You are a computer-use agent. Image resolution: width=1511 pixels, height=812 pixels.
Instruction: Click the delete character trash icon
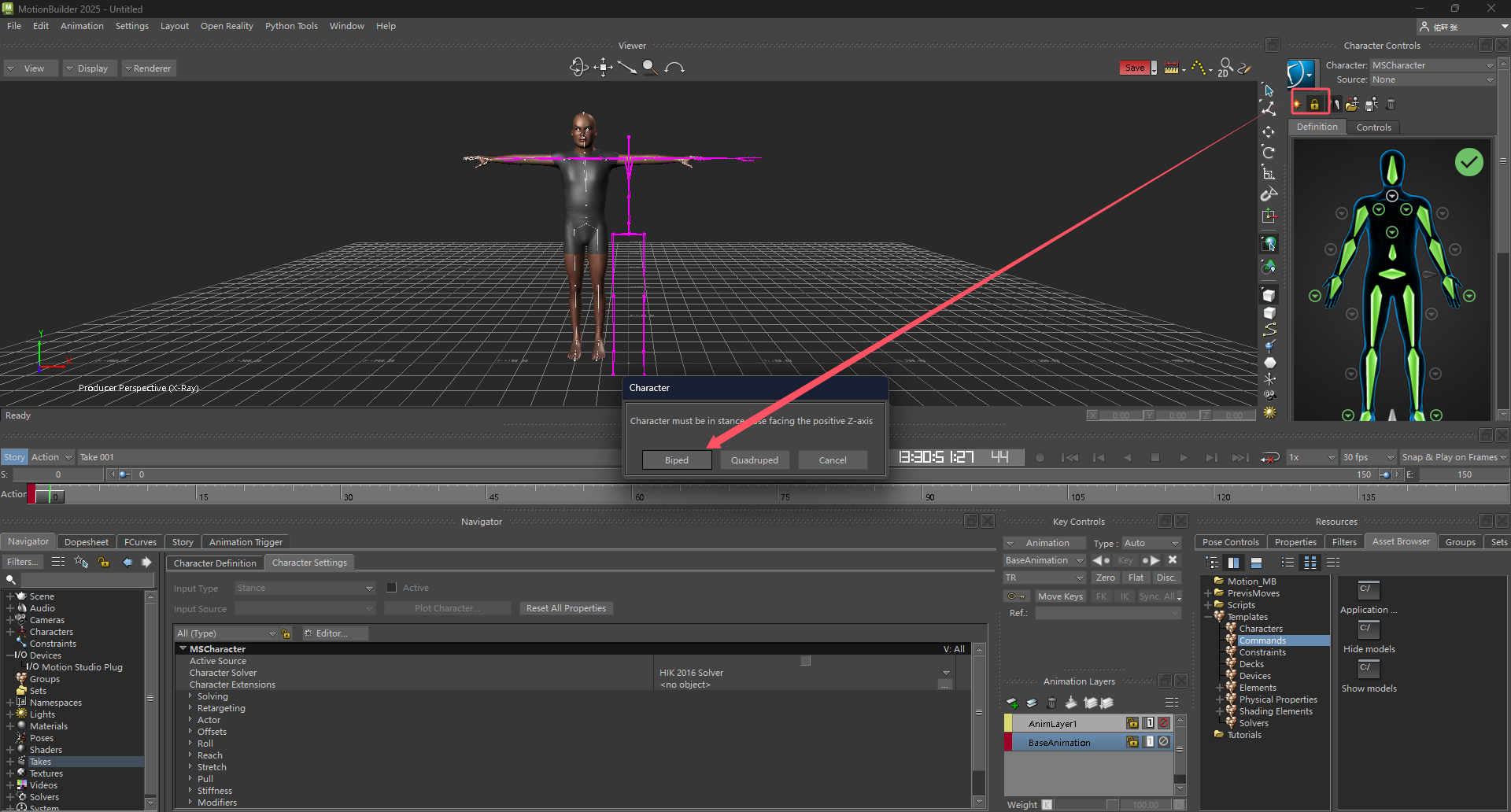[x=1391, y=104]
